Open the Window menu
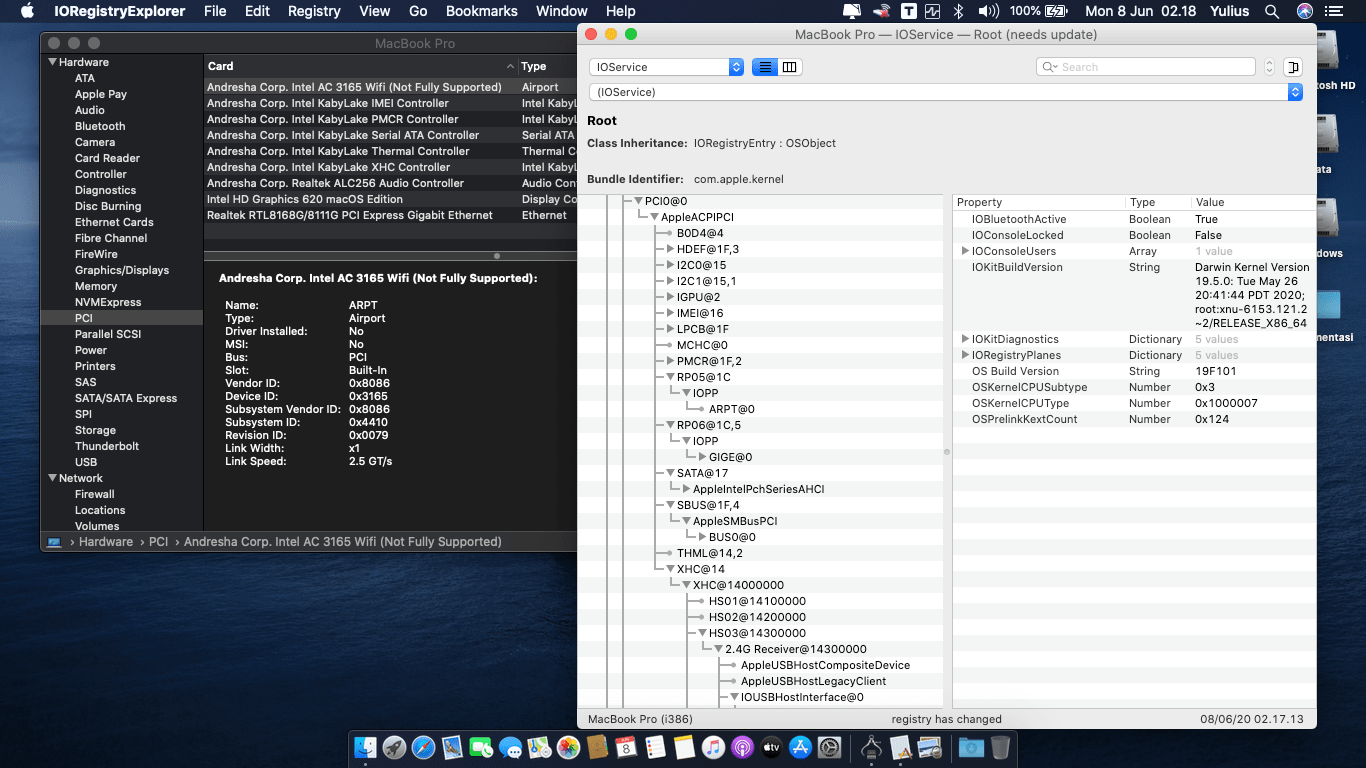 click(562, 11)
